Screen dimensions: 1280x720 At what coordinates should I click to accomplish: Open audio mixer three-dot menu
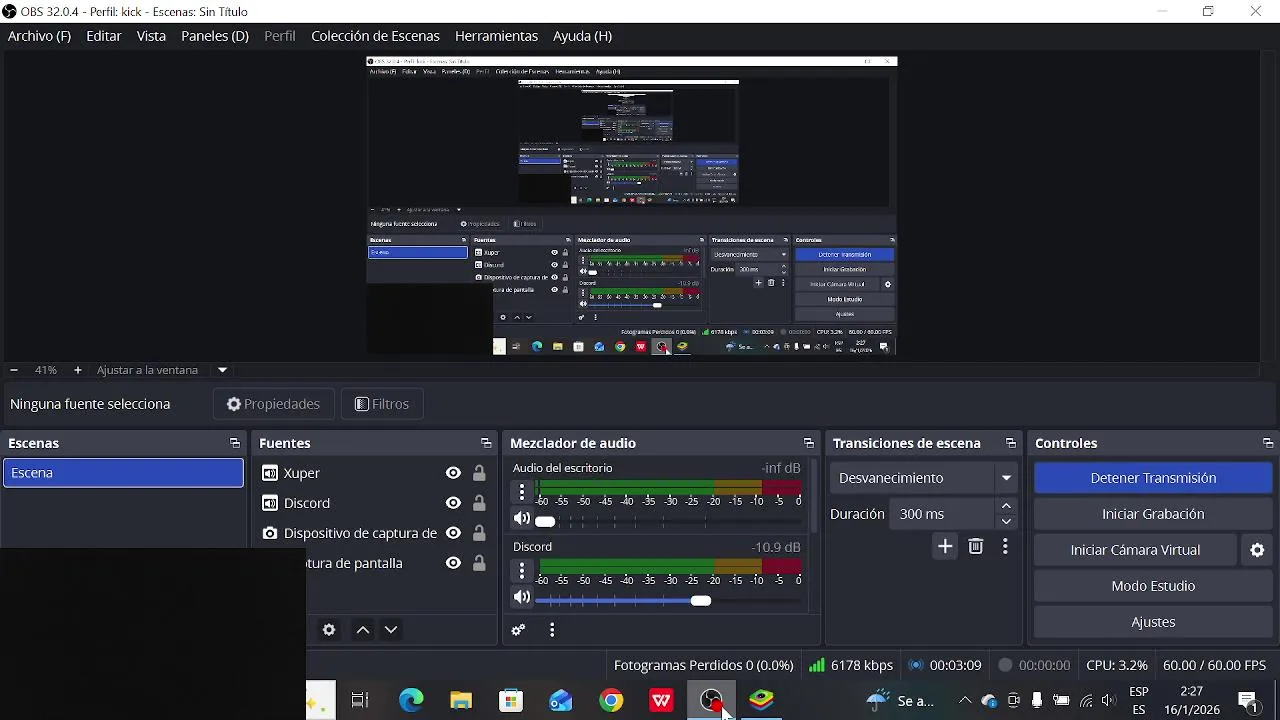[x=552, y=630]
